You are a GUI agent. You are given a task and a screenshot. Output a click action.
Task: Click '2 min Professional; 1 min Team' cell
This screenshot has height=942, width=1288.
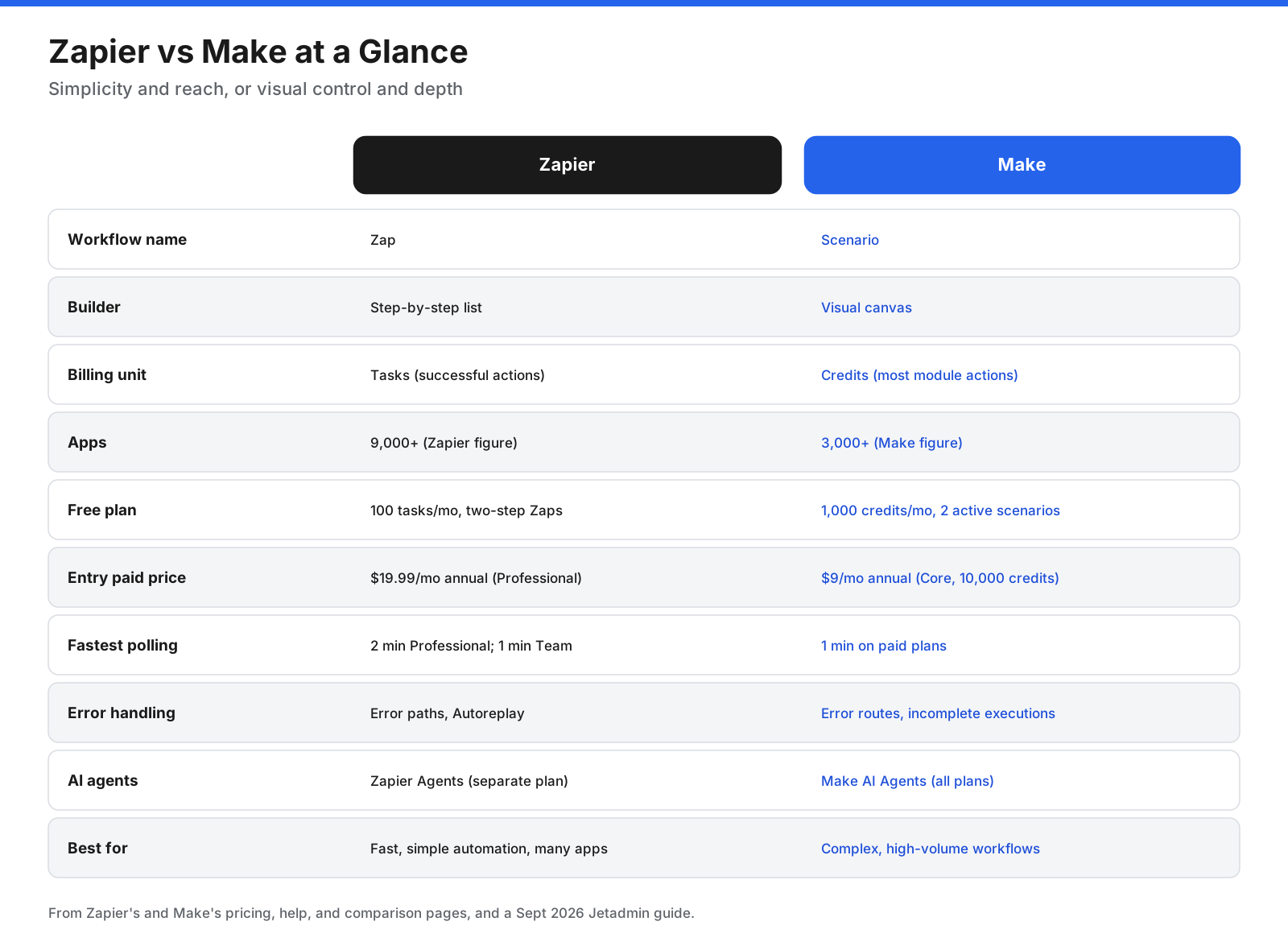pos(471,646)
